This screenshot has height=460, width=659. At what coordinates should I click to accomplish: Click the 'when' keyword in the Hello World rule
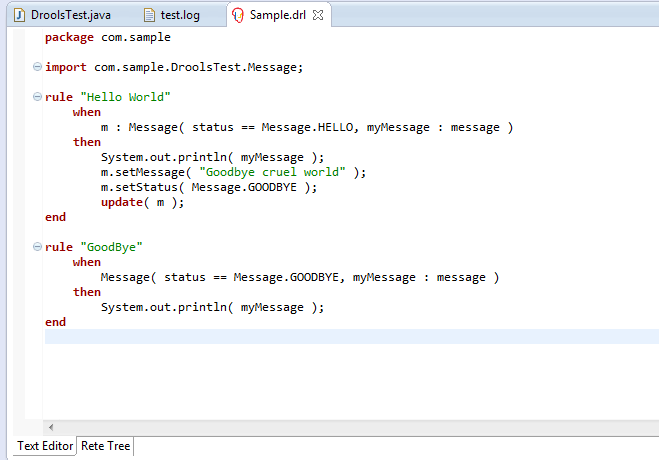87,112
